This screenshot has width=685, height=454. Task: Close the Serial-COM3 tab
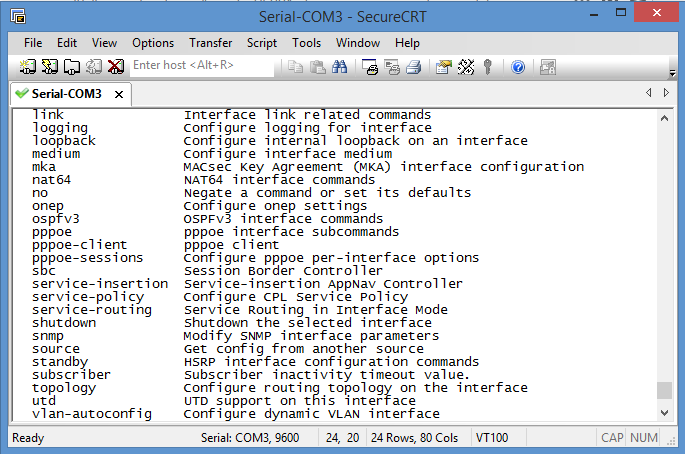pyautogui.click(x=119, y=94)
